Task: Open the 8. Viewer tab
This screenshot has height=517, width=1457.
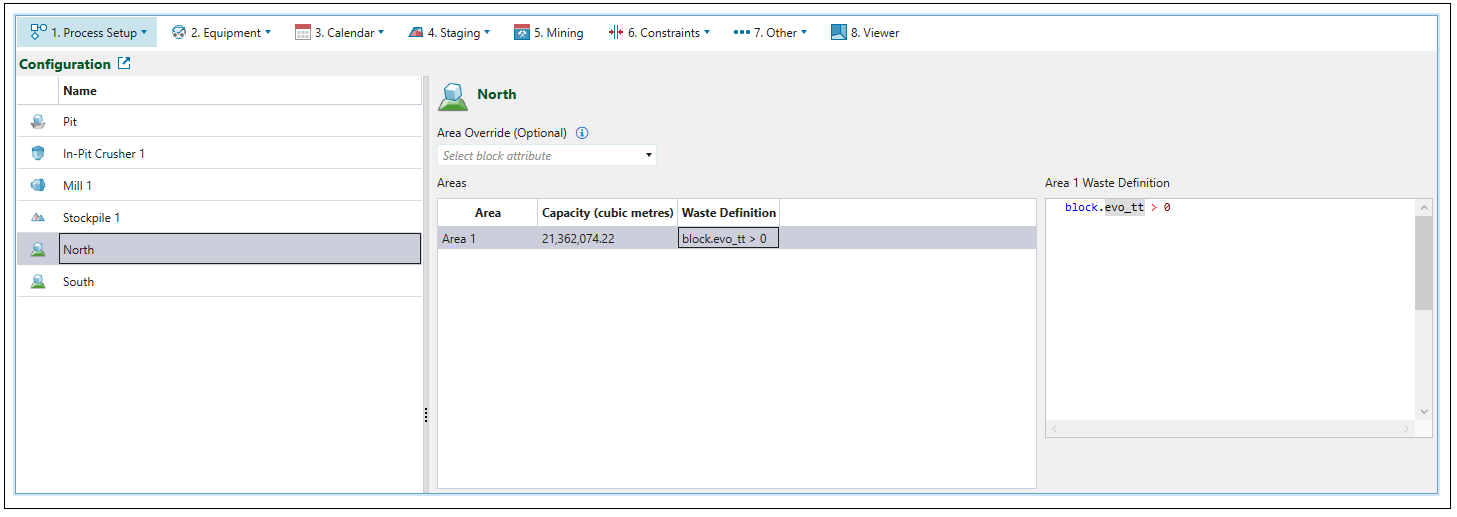Action: [865, 33]
